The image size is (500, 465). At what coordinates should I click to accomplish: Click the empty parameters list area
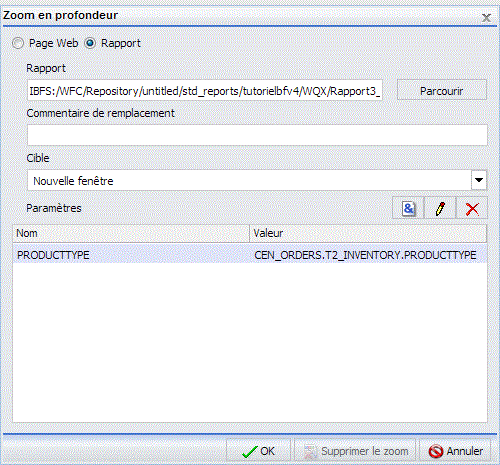250,342
